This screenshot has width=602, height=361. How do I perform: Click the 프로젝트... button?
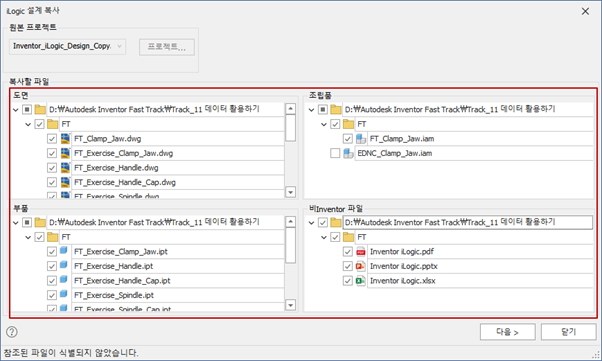167,47
